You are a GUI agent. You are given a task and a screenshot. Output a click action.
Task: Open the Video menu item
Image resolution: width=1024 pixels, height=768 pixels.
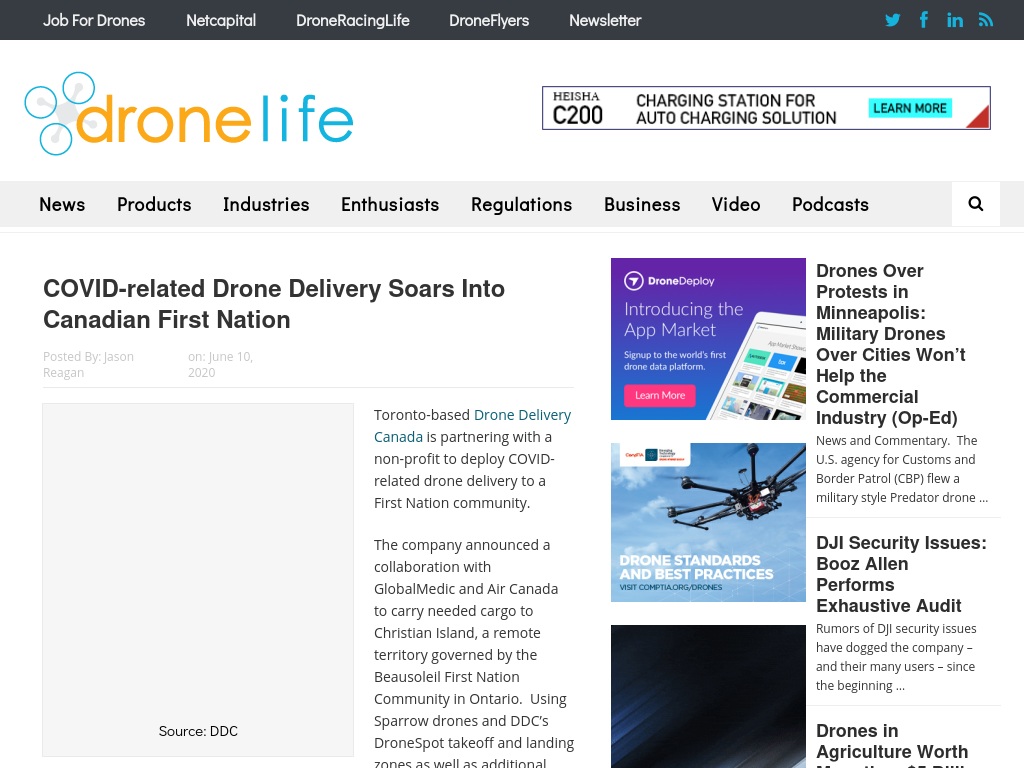pyautogui.click(x=736, y=204)
